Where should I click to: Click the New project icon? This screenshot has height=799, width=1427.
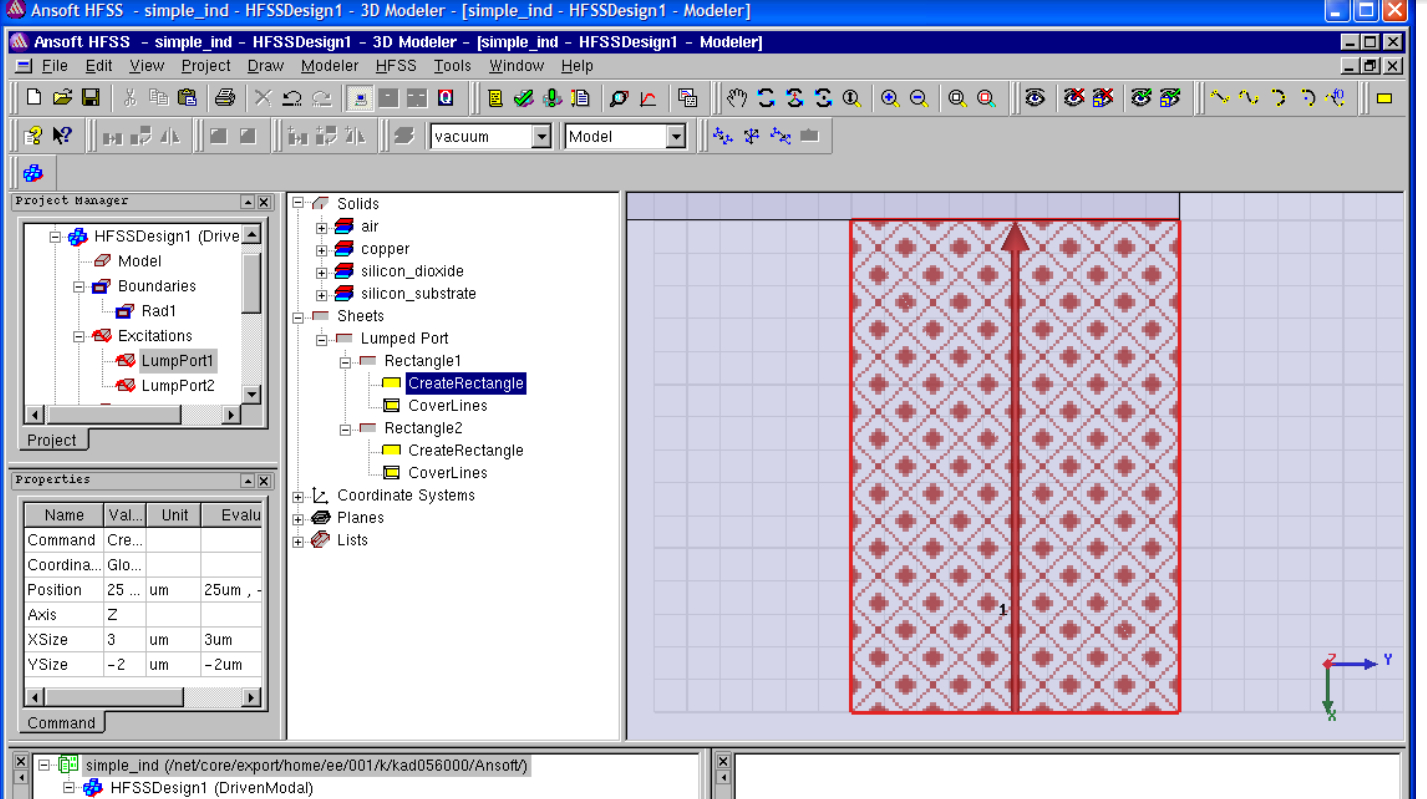tap(34, 98)
